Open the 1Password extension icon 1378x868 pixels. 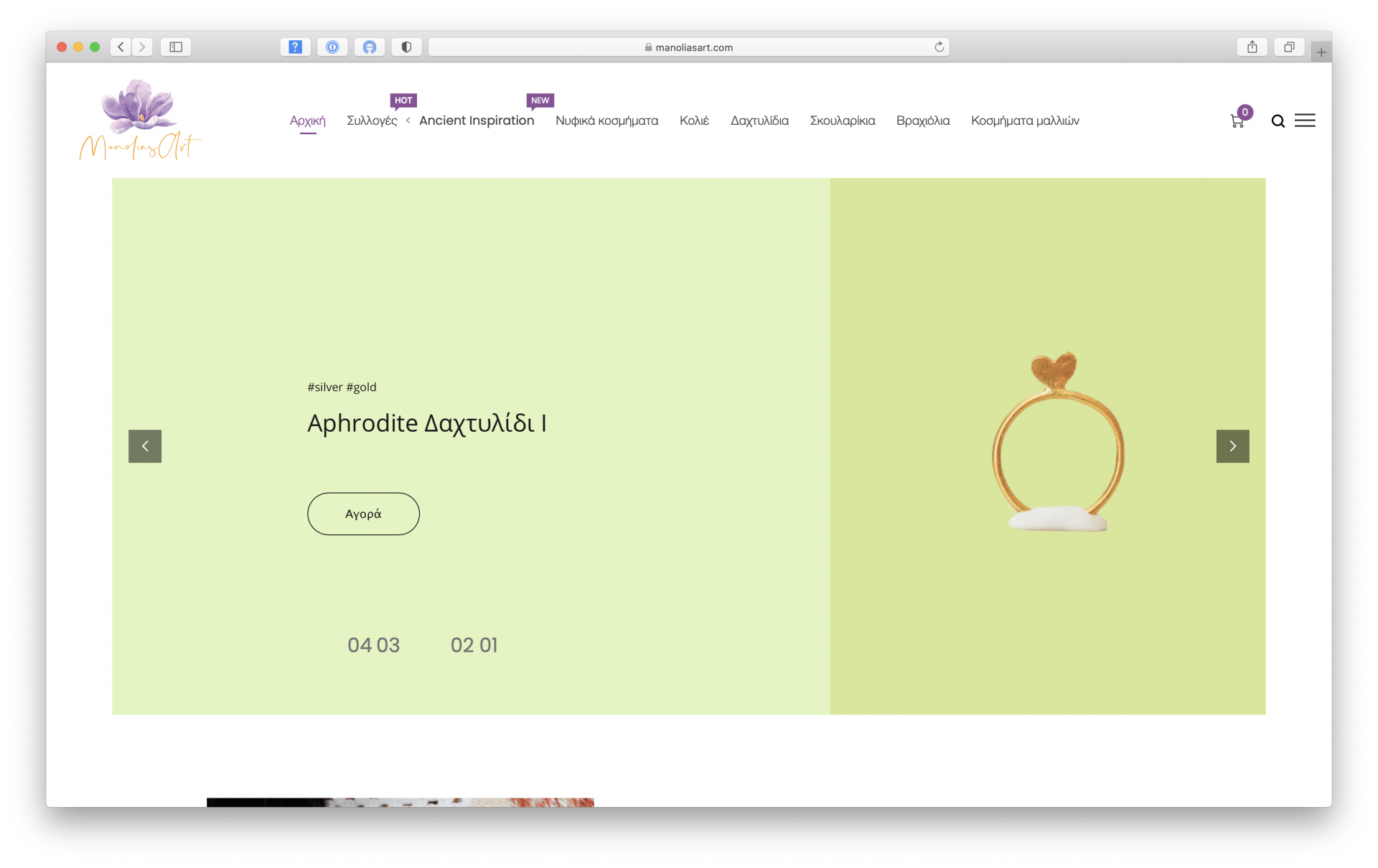[332, 47]
